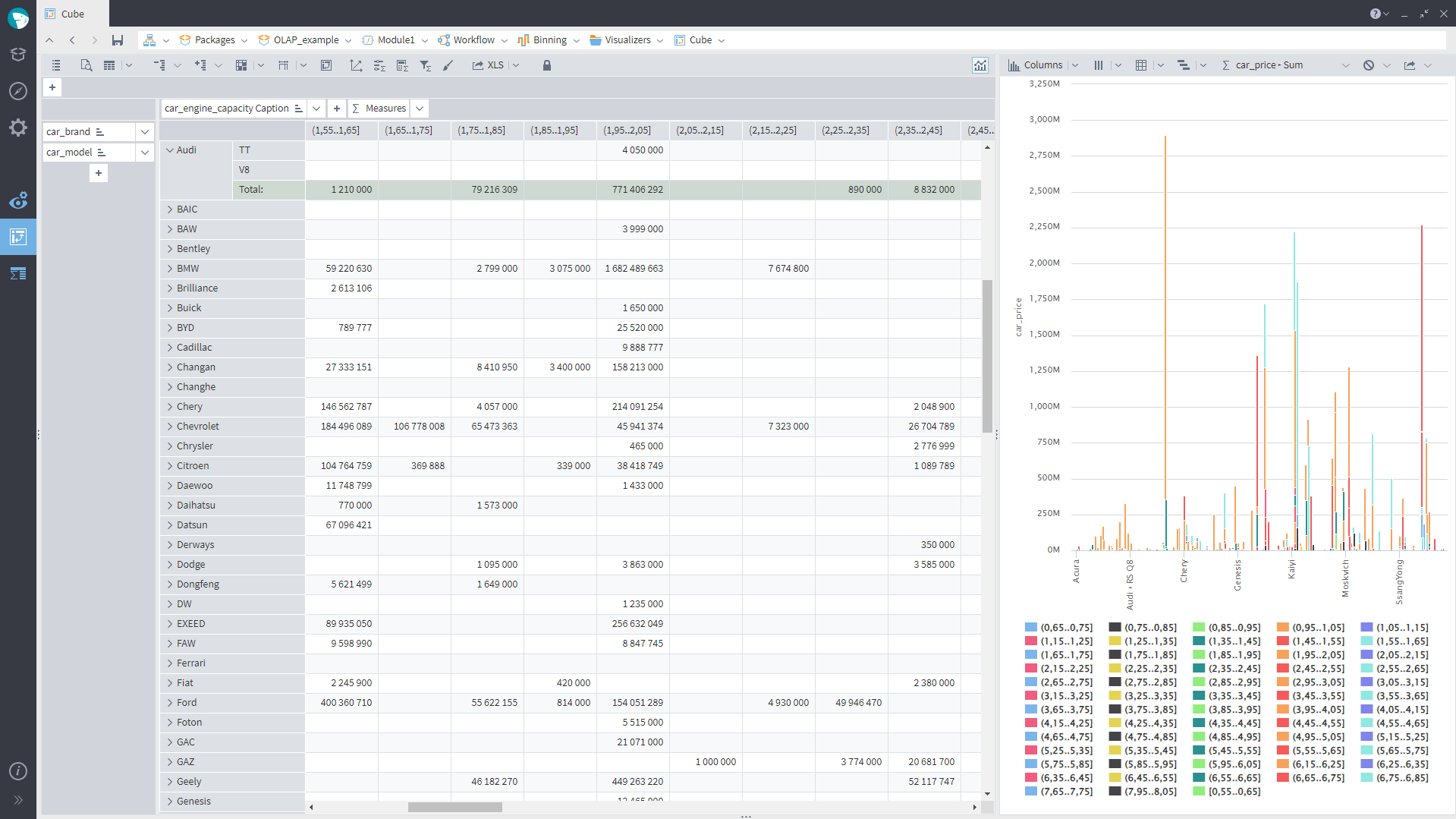Image resolution: width=1456 pixels, height=819 pixels.
Task: Go back with left arrow
Action: (72, 40)
